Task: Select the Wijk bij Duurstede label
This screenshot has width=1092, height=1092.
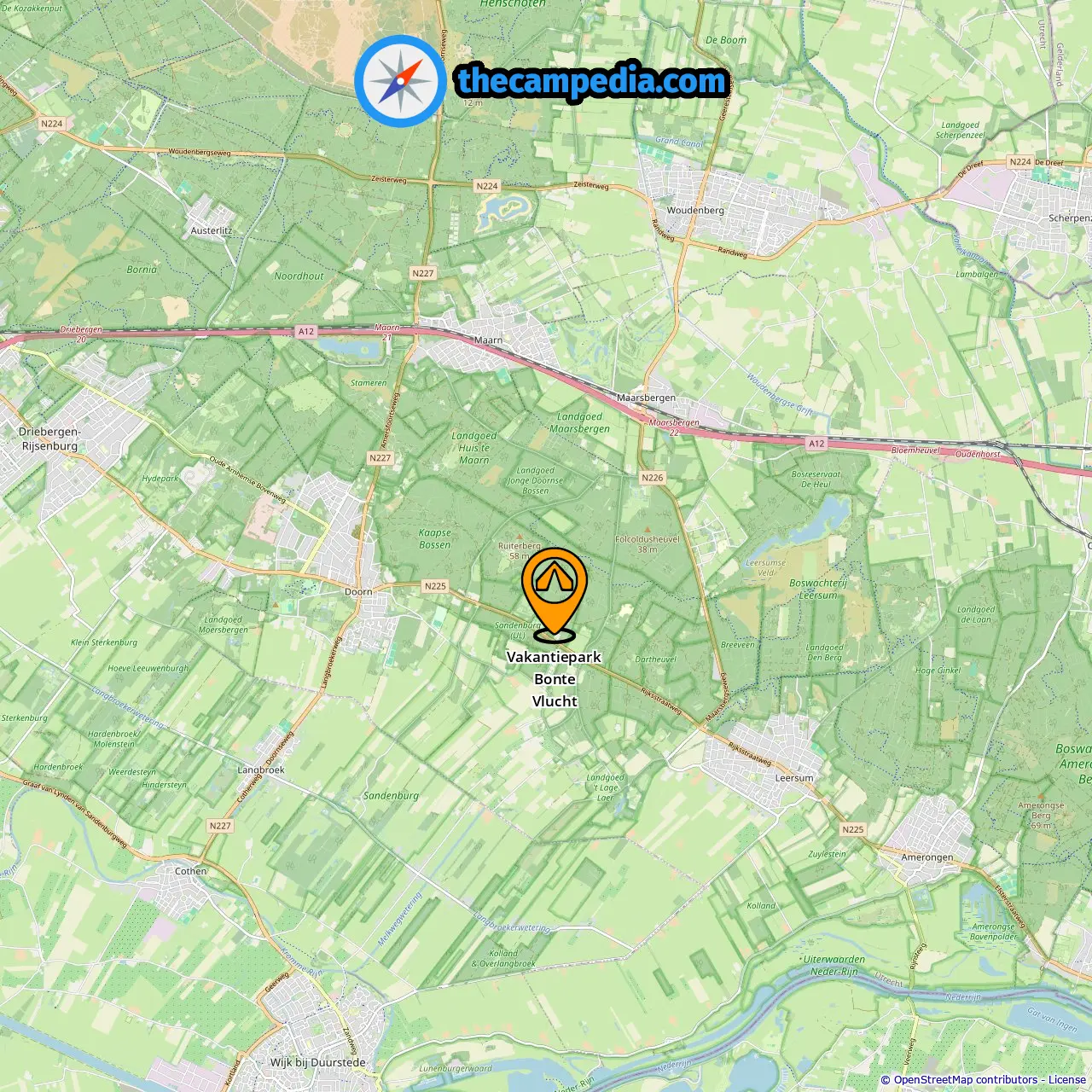Action: 317,1063
